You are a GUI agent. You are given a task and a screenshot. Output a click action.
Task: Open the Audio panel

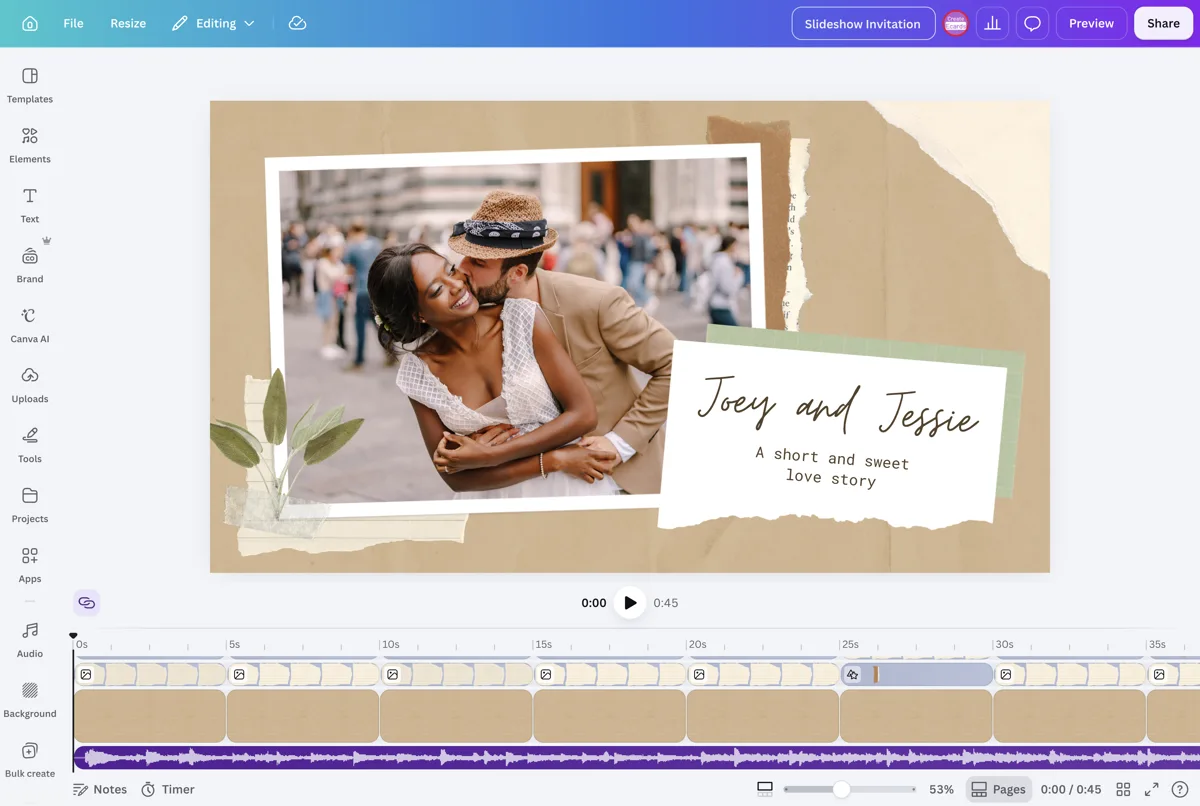tap(30, 640)
